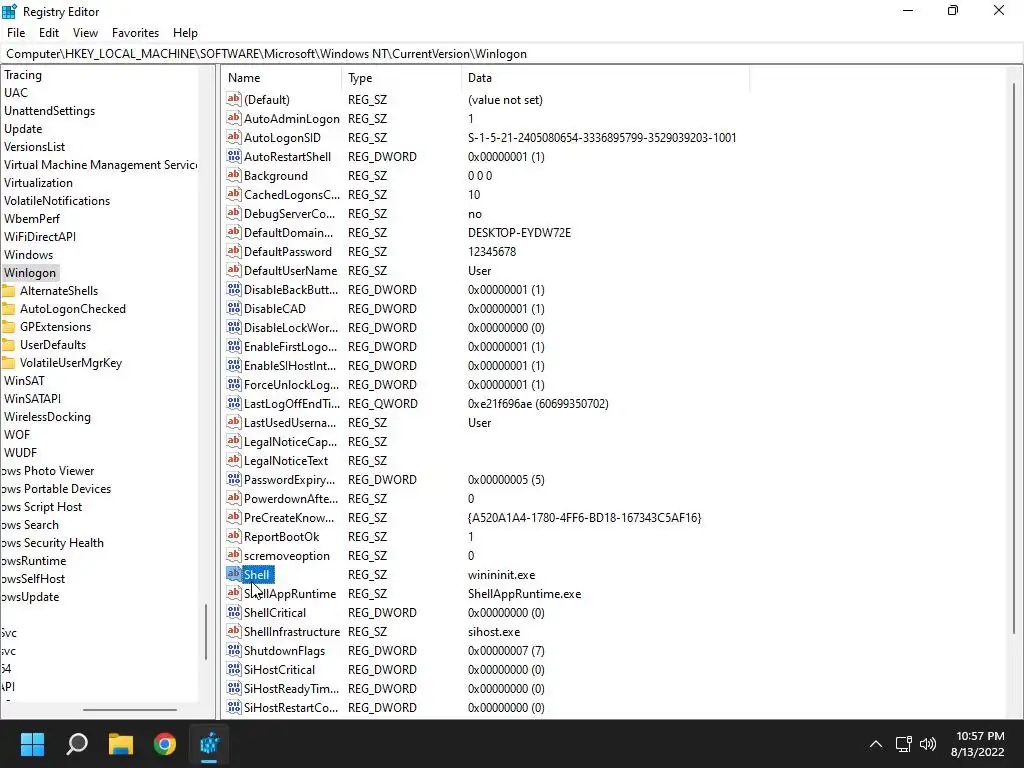This screenshot has height=768, width=1024.
Task: Click the string icon of DefaultPassword value
Action: (x=234, y=251)
